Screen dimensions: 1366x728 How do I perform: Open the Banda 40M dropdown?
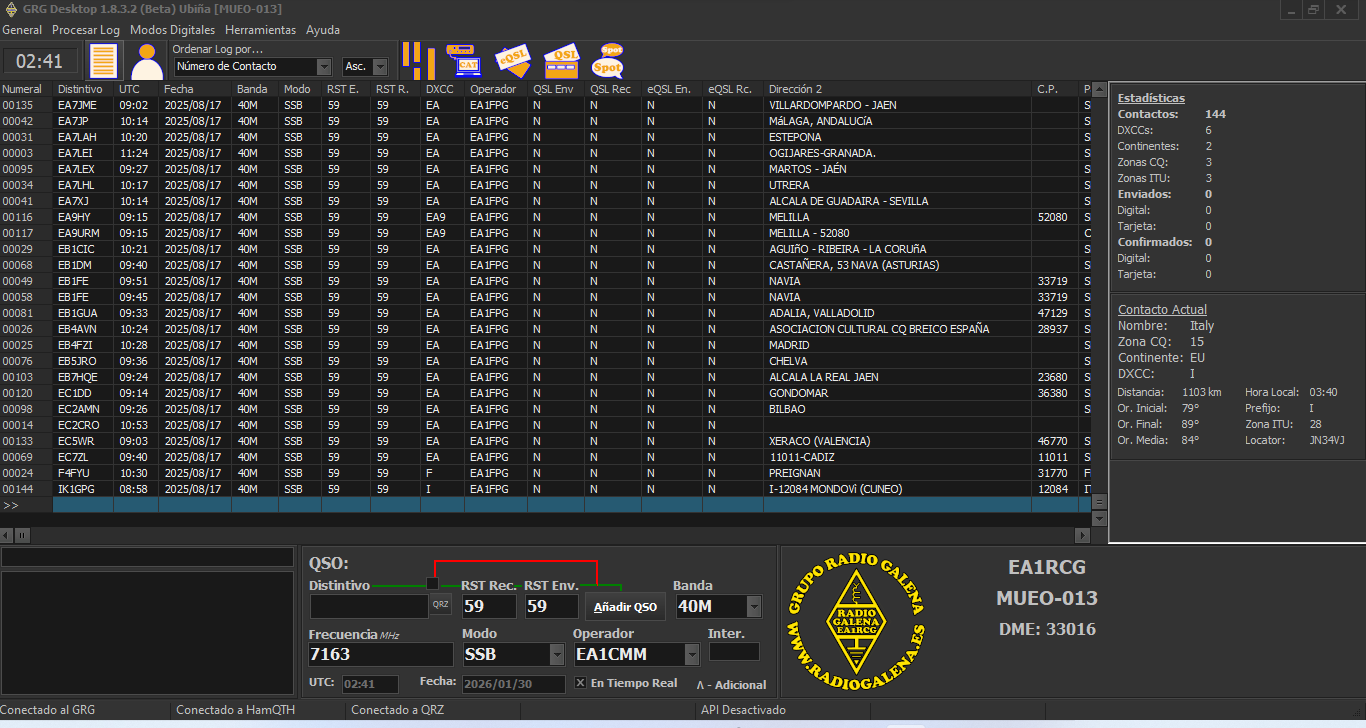pyautogui.click(x=753, y=607)
